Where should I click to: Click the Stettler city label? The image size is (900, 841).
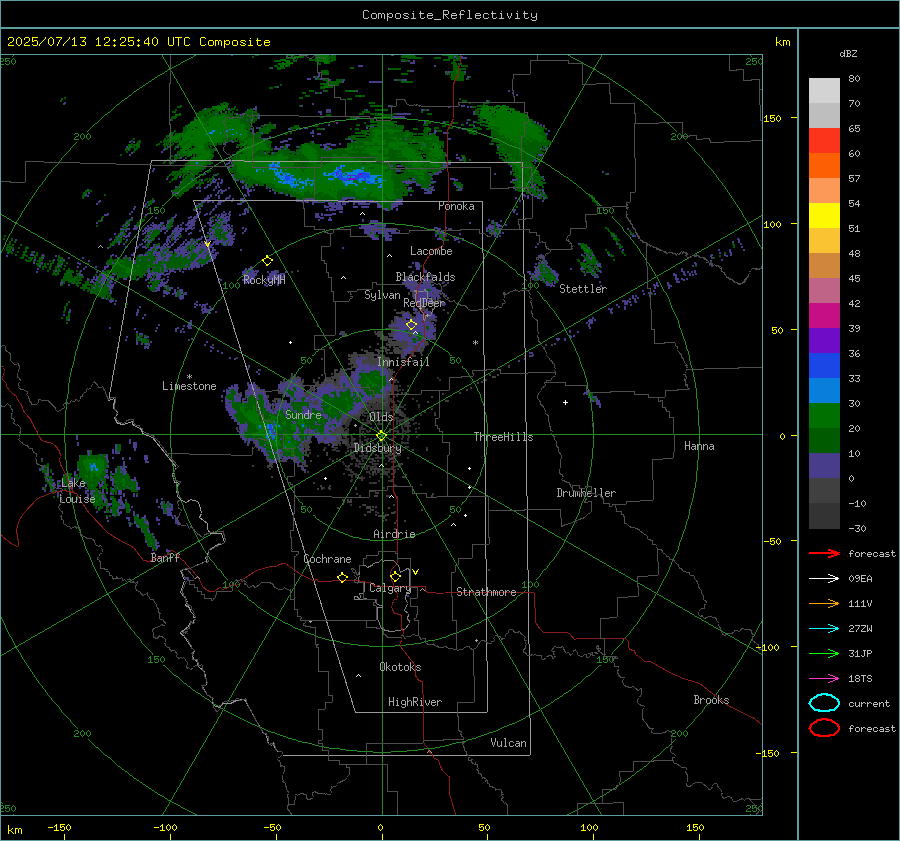click(583, 289)
